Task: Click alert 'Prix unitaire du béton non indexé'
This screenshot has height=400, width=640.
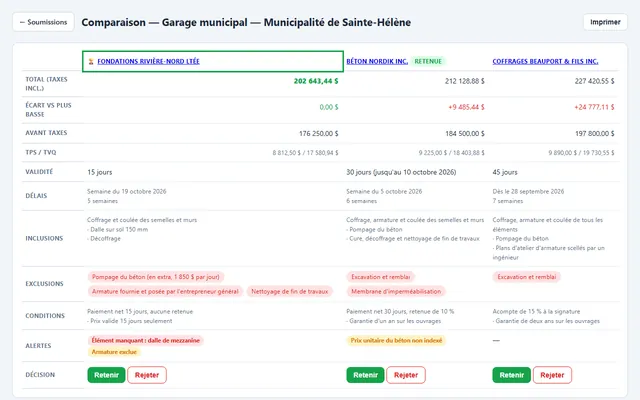Action: [396, 340]
